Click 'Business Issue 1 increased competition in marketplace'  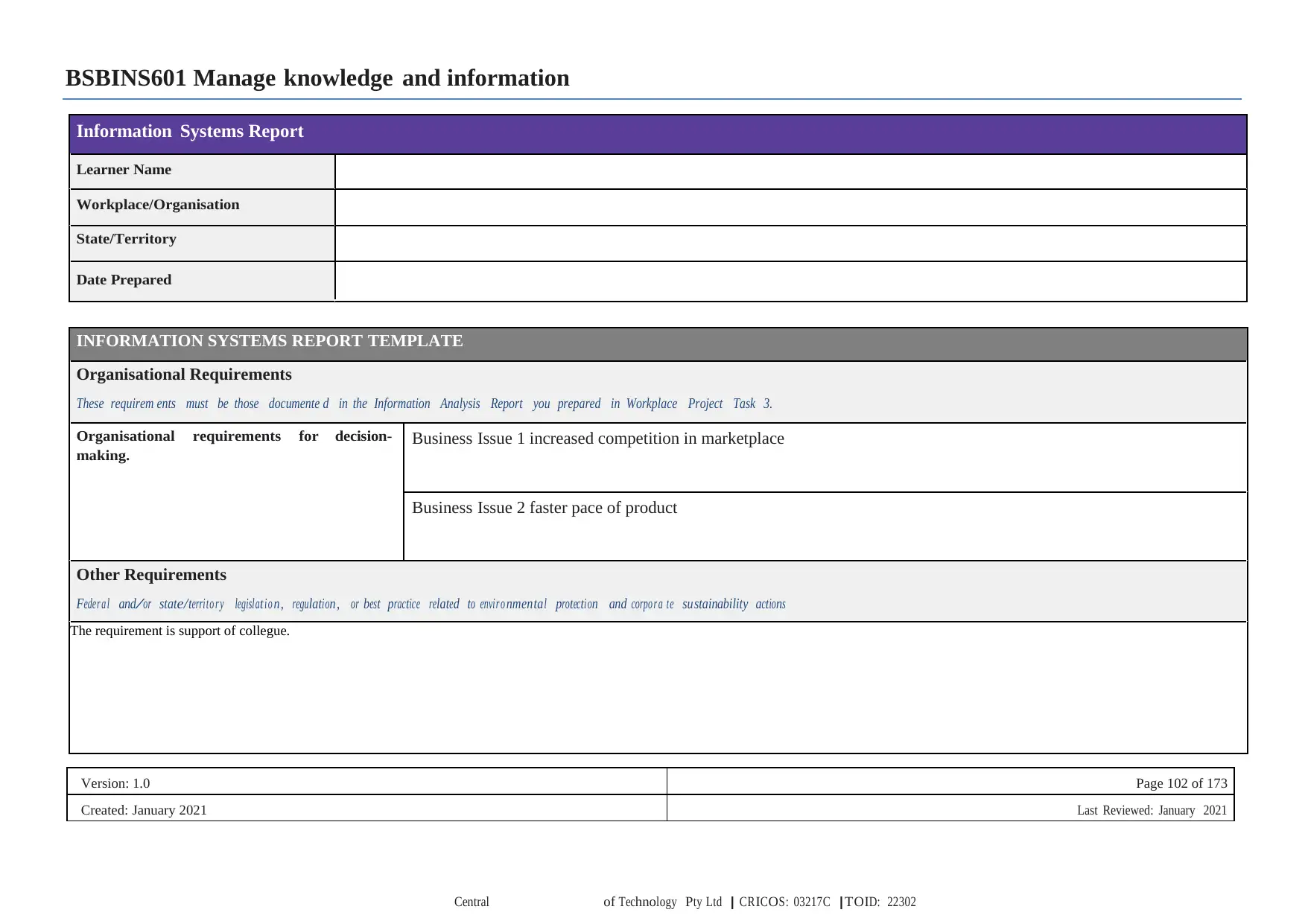tap(597, 439)
